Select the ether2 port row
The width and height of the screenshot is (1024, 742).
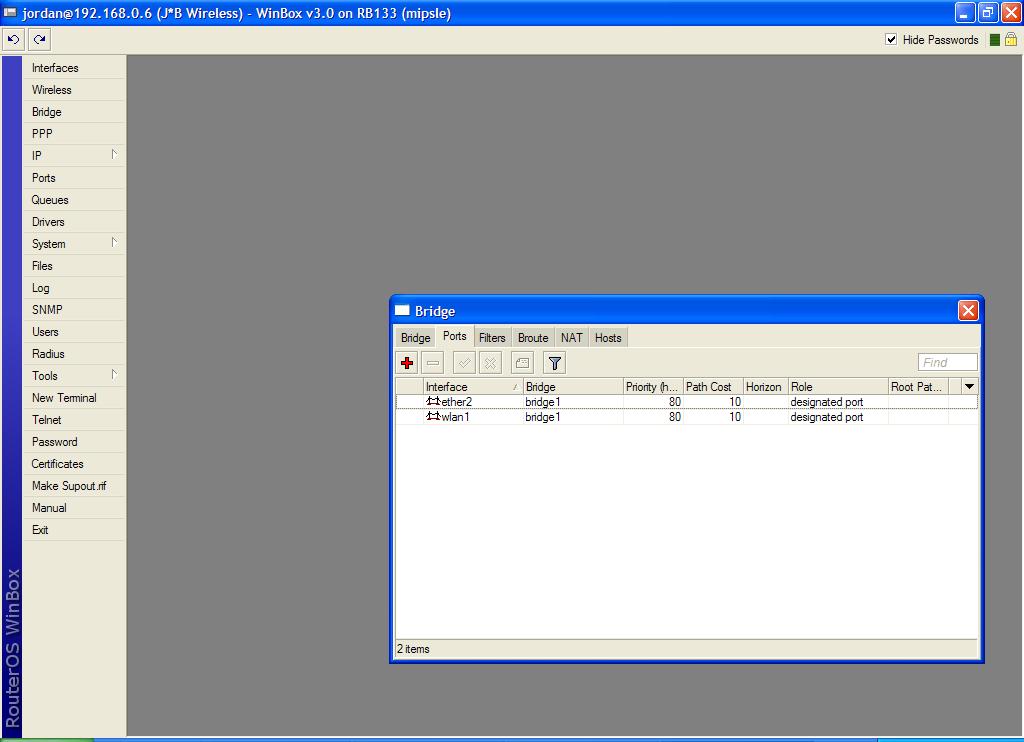tap(686, 402)
